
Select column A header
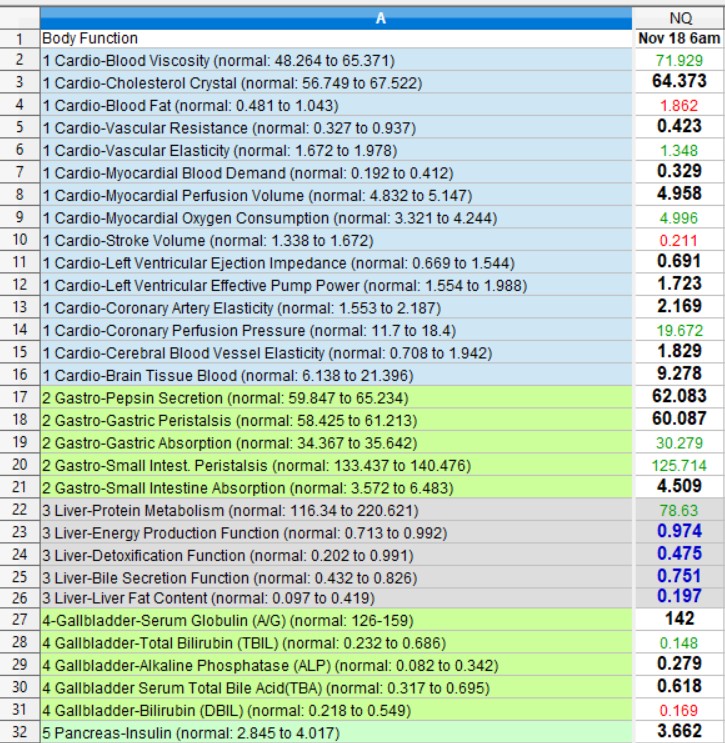pos(381,18)
